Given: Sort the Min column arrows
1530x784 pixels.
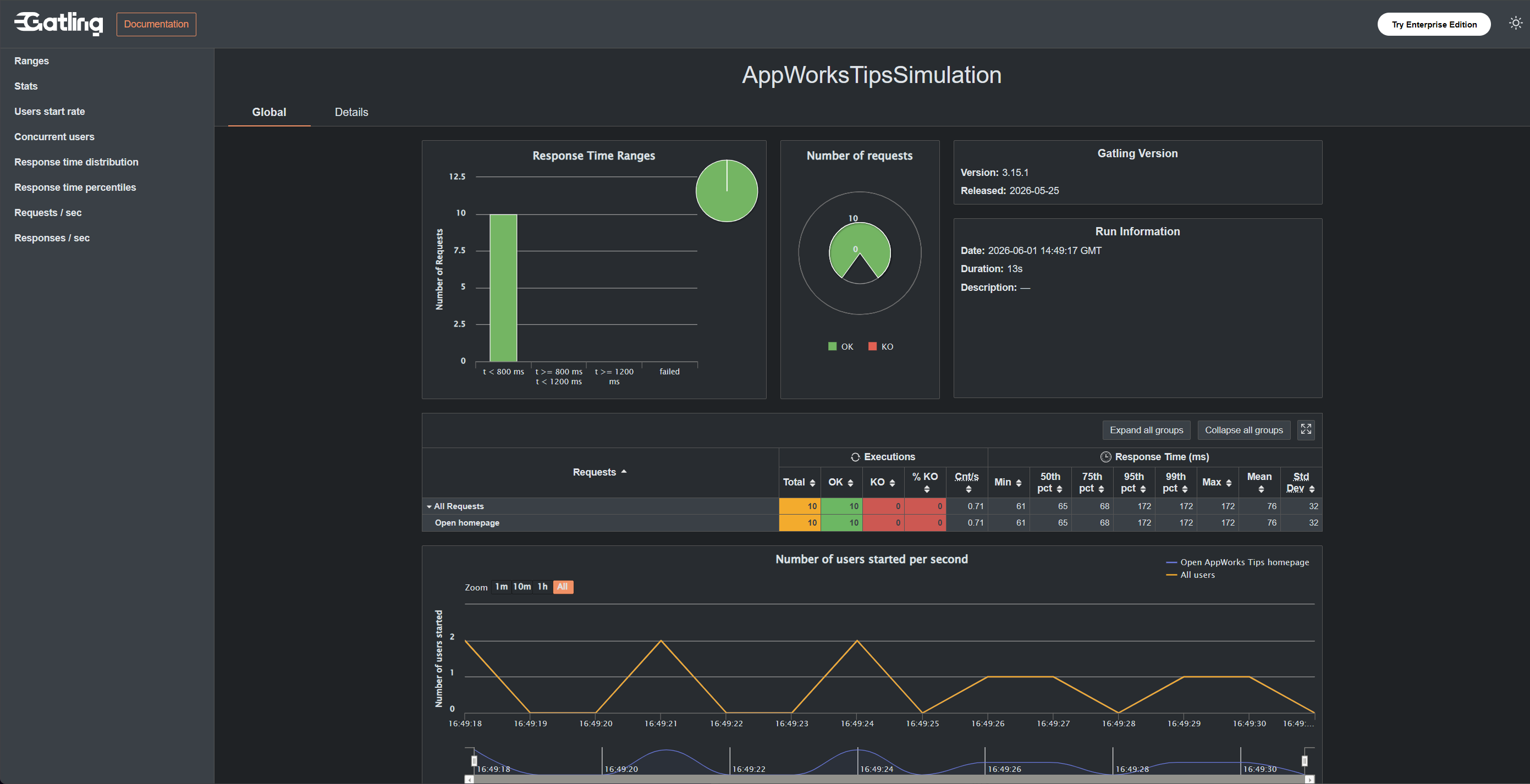Looking at the screenshot, I should (x=1019, y=483).
